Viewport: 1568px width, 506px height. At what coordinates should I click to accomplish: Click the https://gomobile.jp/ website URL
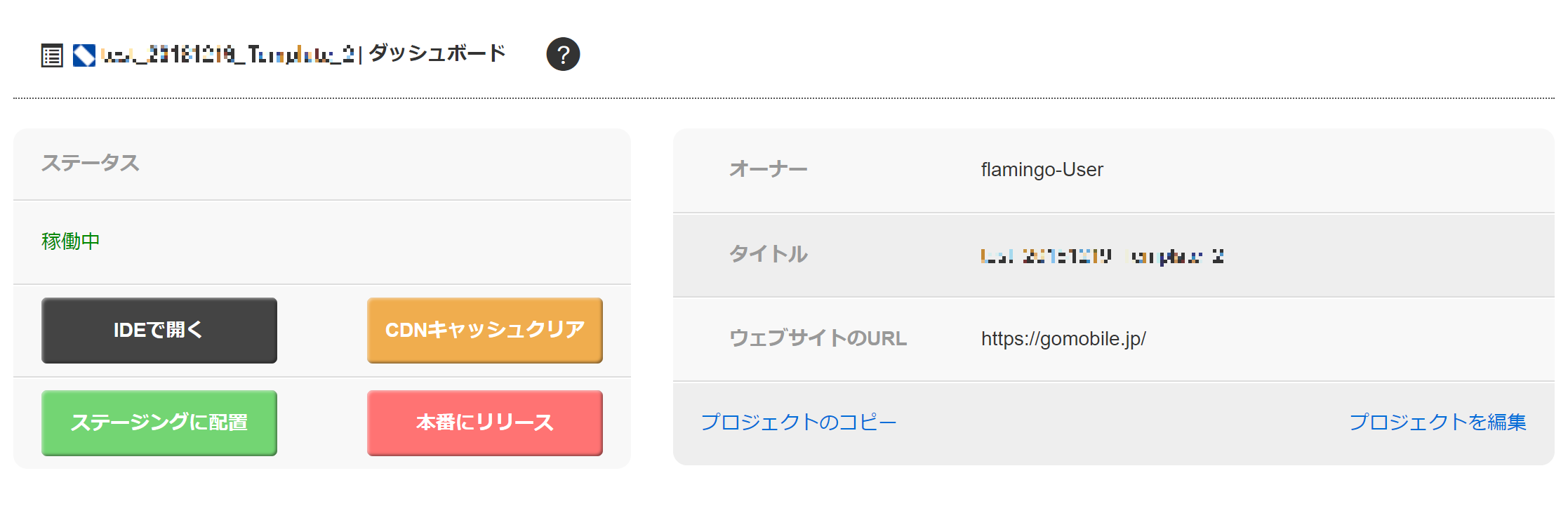pos(1063,339)
